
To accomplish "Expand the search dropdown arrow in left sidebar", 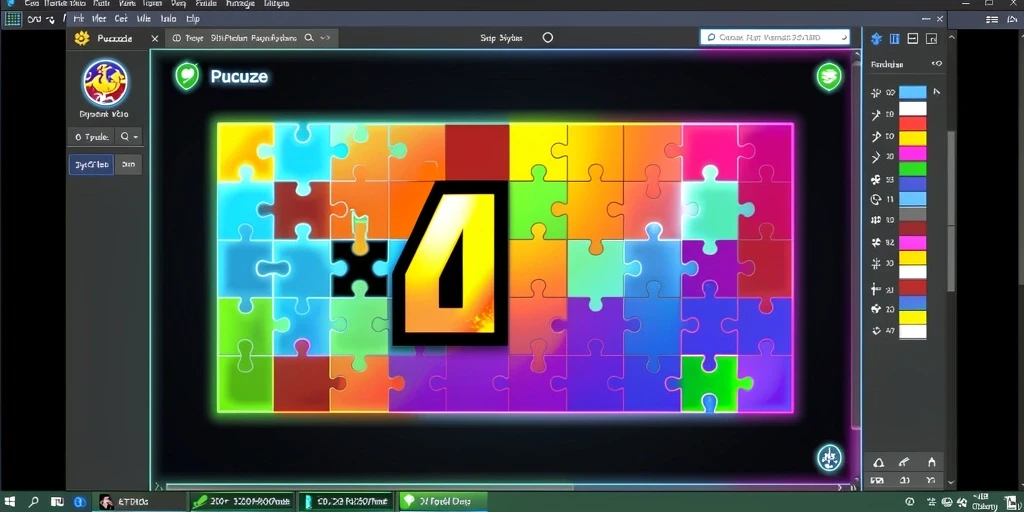I will click(136, 137).
